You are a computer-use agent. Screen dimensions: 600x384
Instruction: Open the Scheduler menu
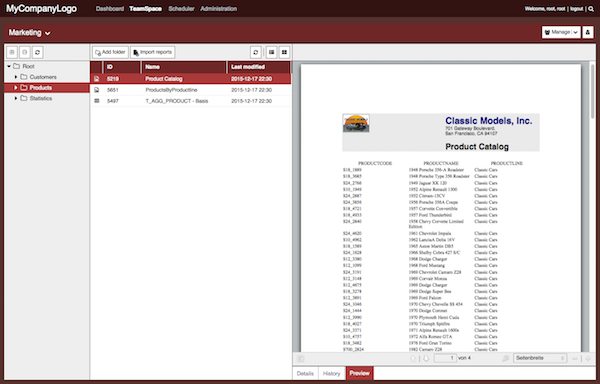[181, 9]
